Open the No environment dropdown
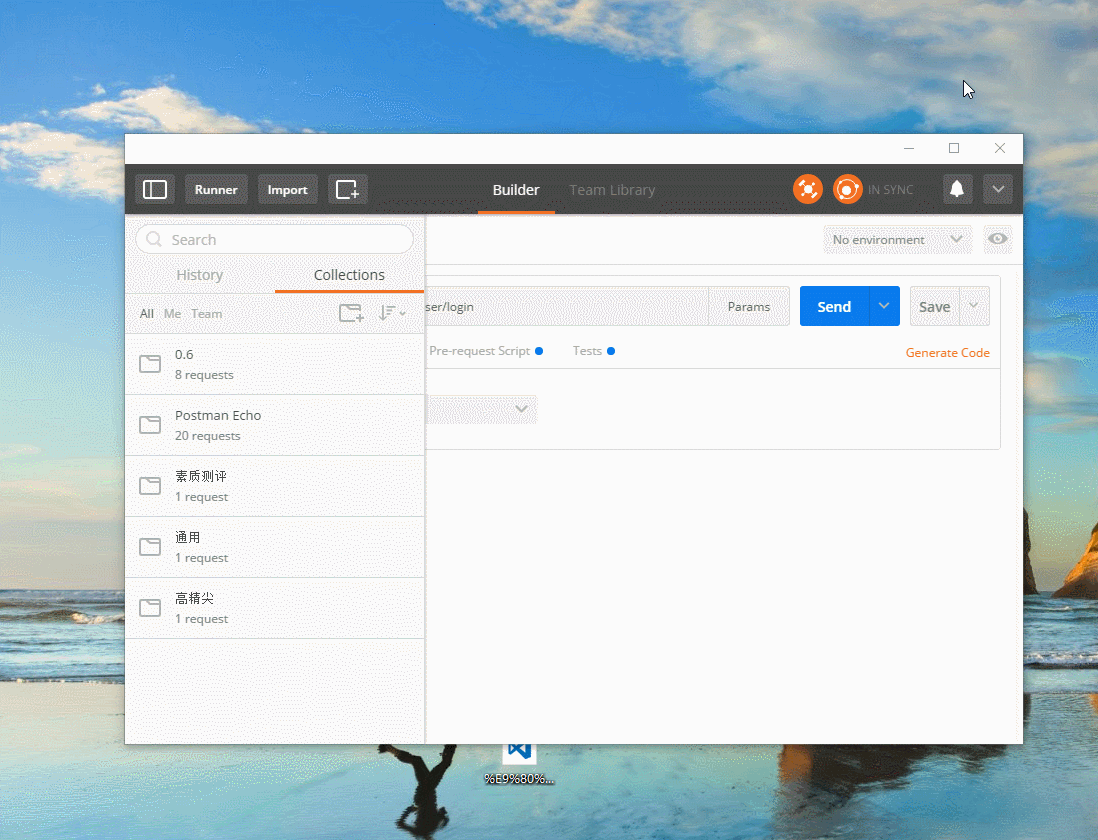 pos(898,239)
